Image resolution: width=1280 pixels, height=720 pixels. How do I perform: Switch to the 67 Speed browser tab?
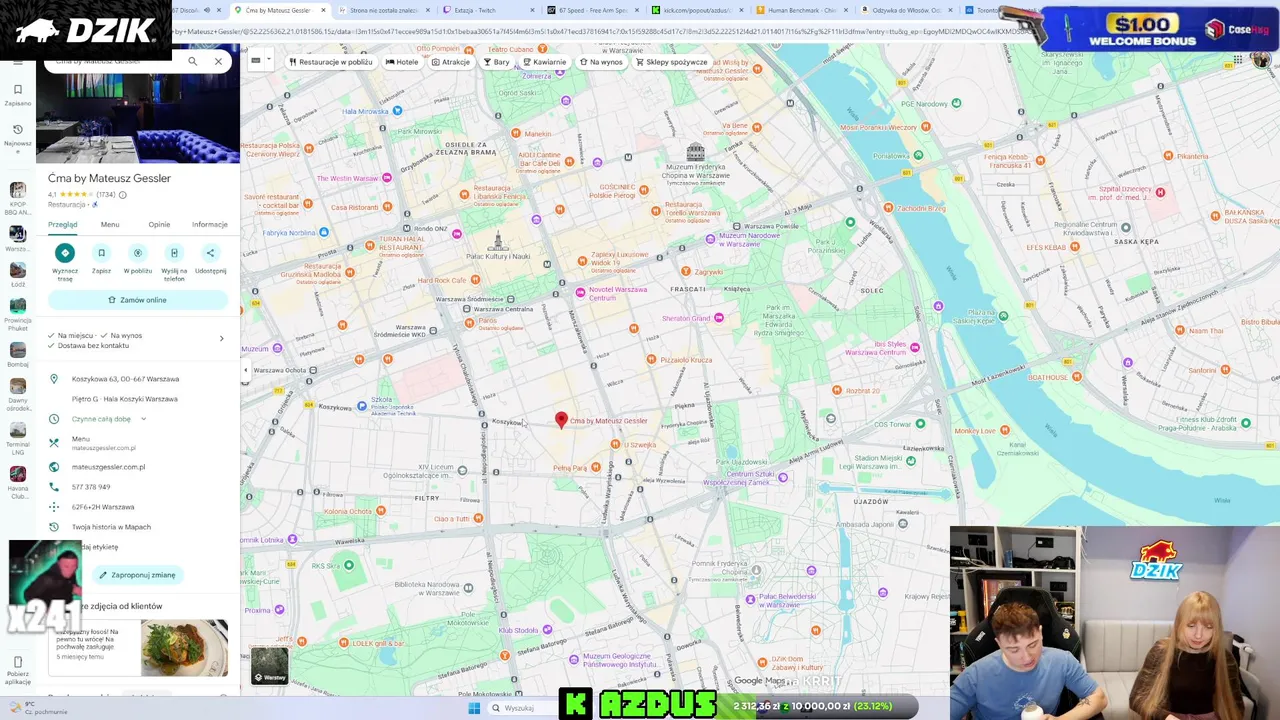coord(594,10)
